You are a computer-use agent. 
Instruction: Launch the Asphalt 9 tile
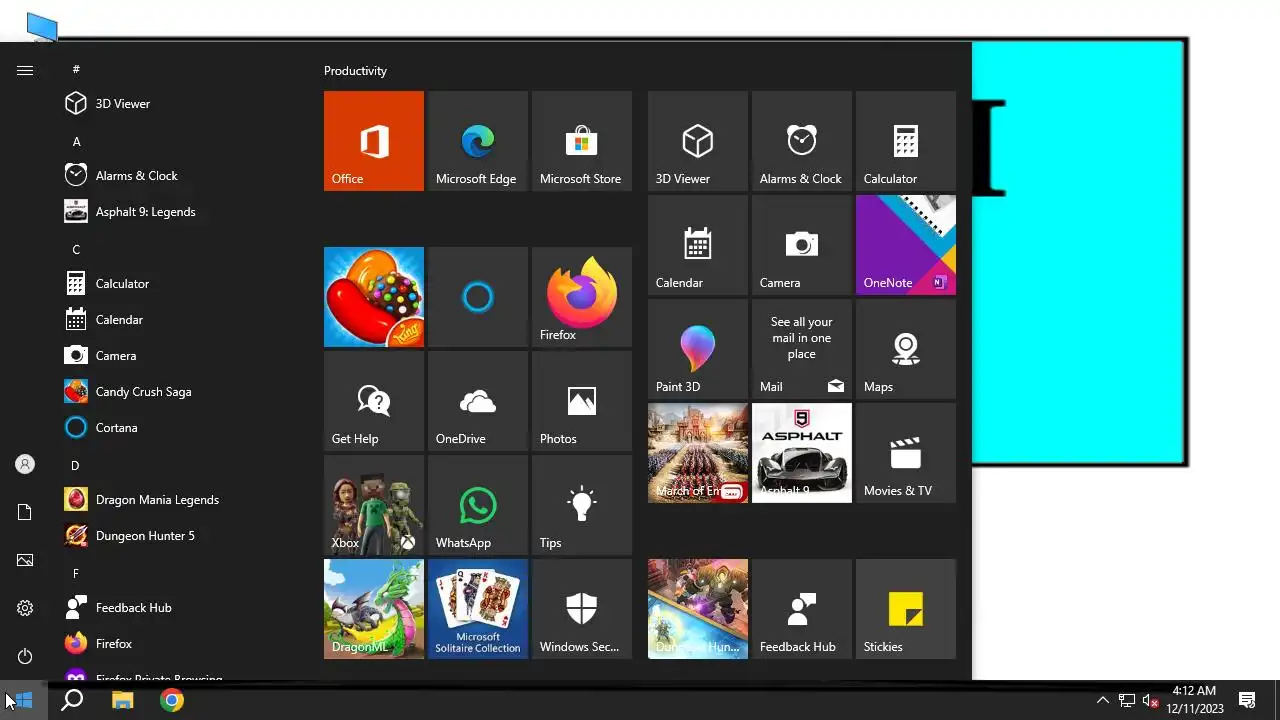click(x=802, y=453)
